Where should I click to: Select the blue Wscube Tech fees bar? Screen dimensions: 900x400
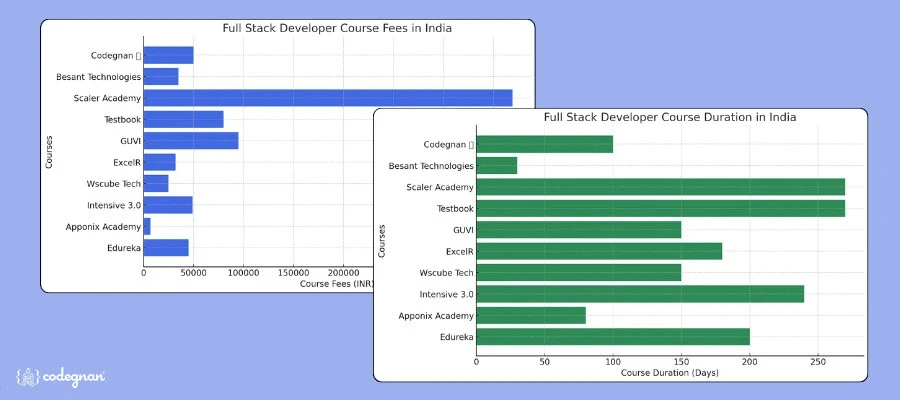click(x=156, y=184)
